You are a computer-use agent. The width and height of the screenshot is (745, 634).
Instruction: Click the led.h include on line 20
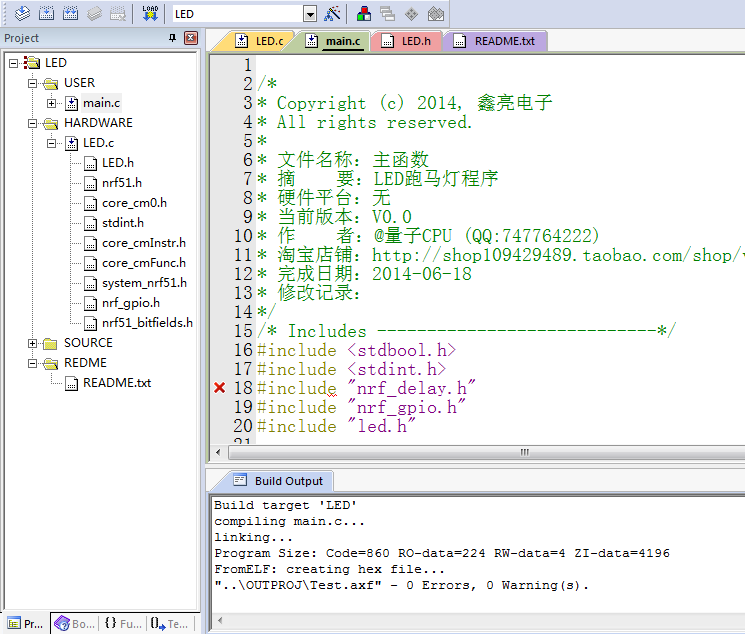[381, 426]
